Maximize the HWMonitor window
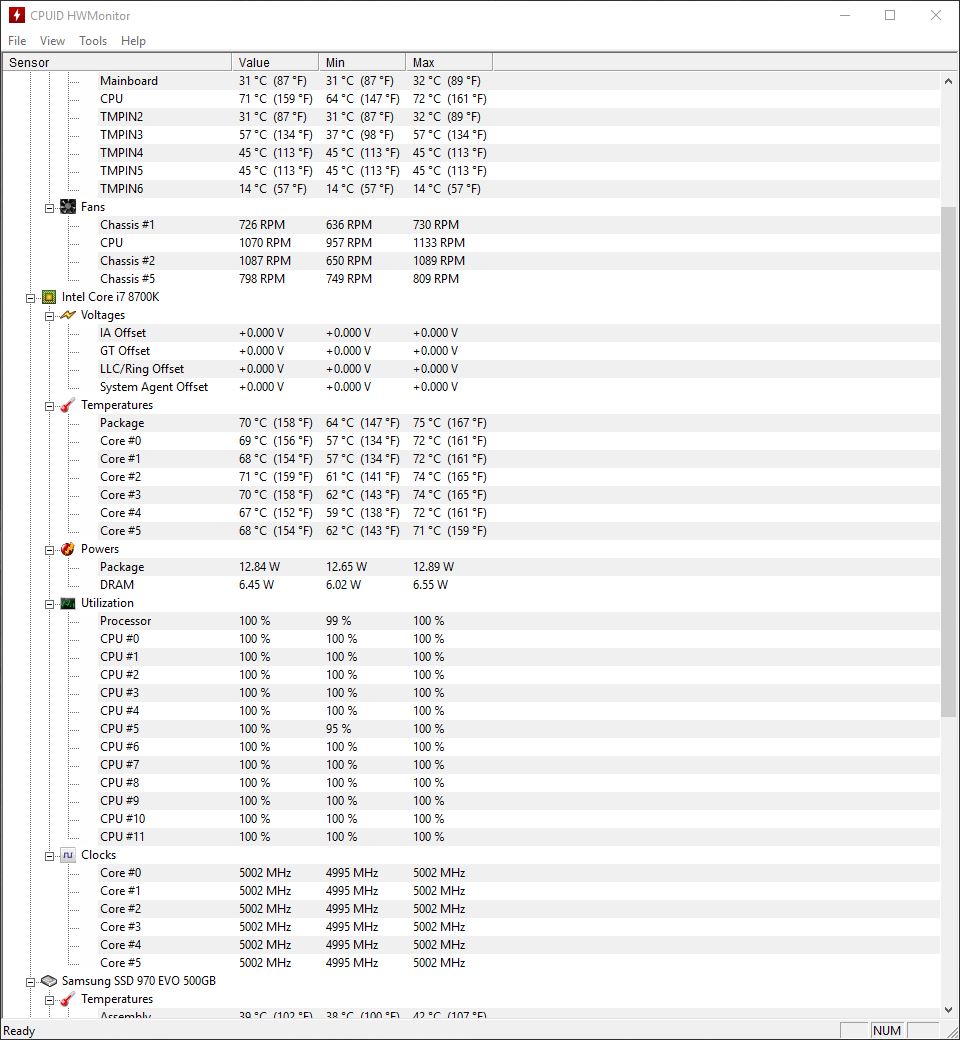This screenshot has height=1040, width=960. 890,15
